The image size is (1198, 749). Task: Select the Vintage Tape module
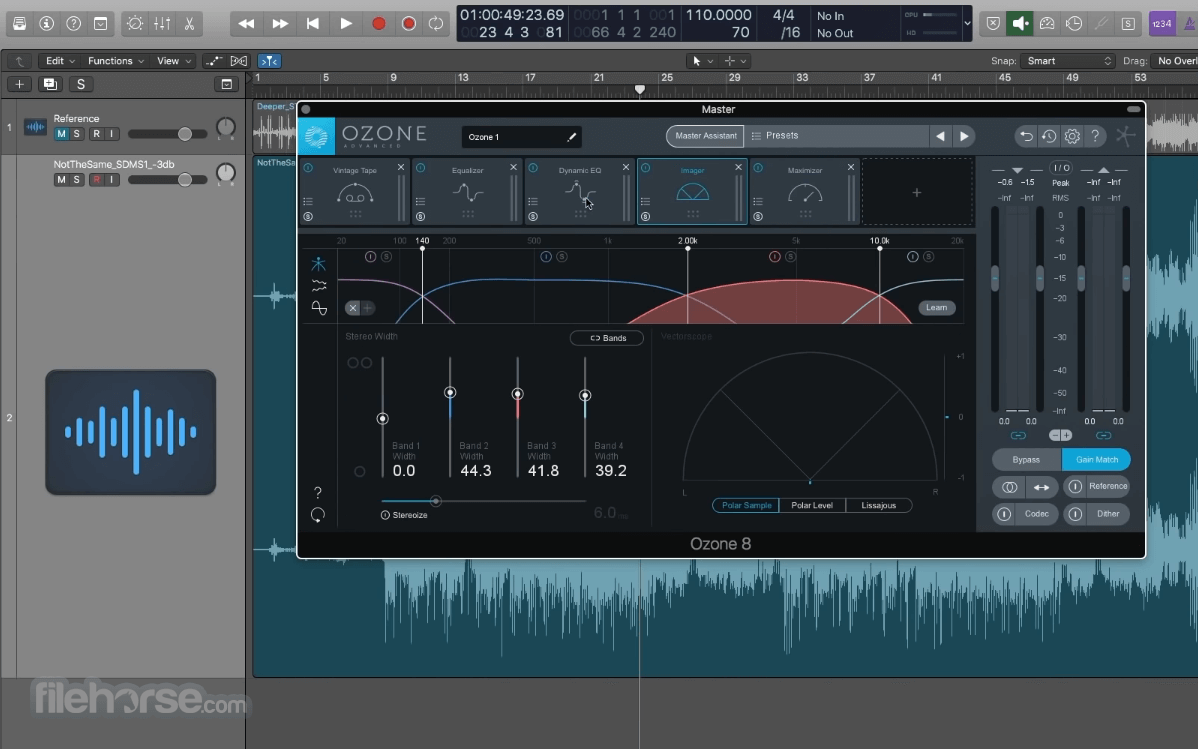click(x=355, y=191)
